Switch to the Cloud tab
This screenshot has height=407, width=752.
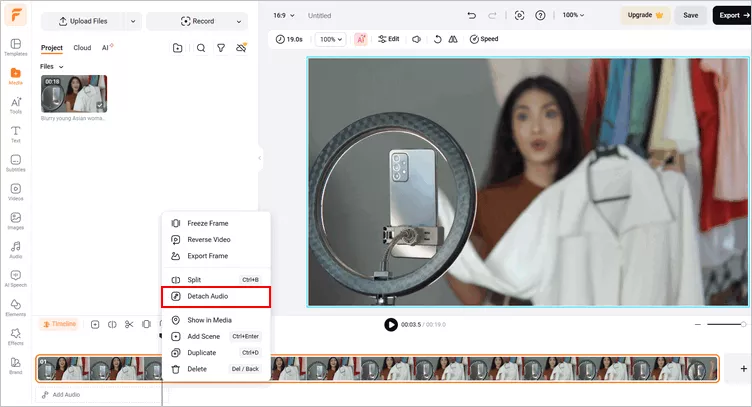(x=82, y=47)
